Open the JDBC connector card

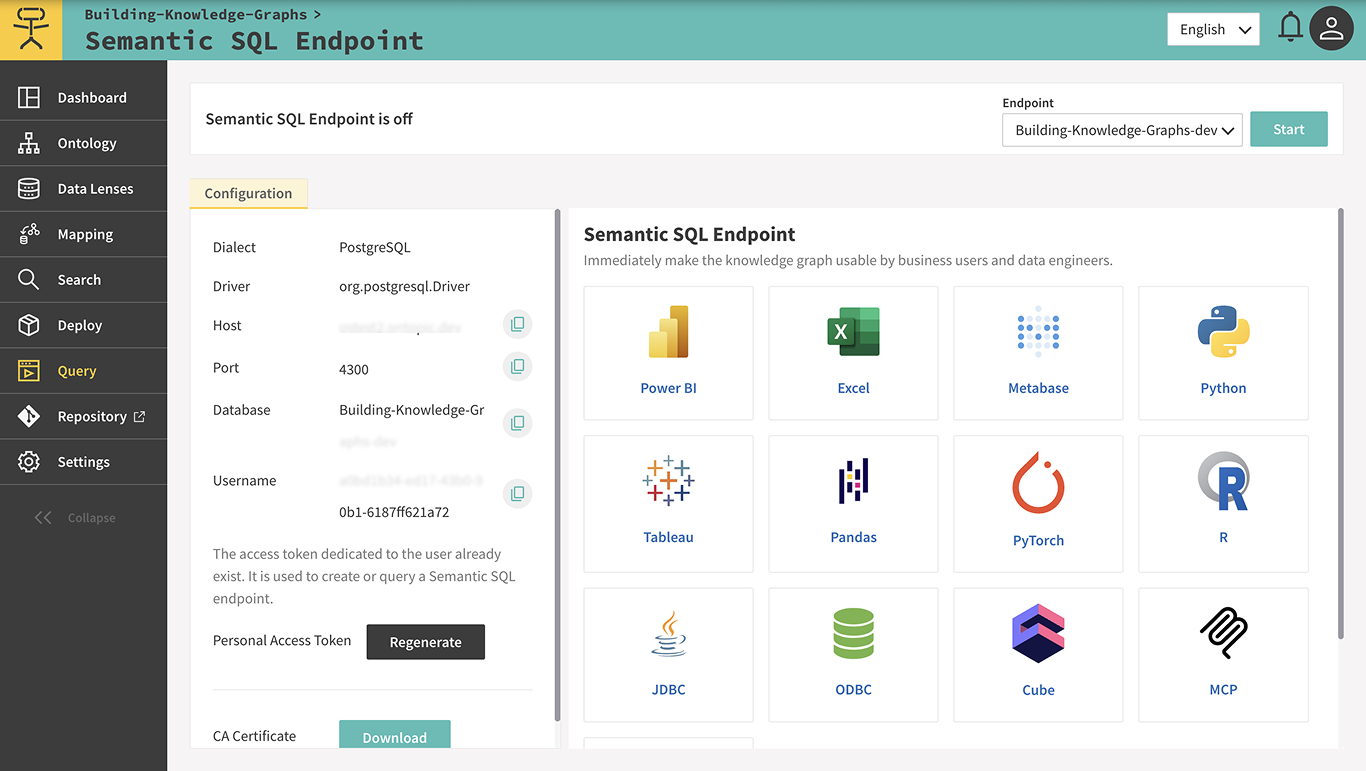click(668, 655)
